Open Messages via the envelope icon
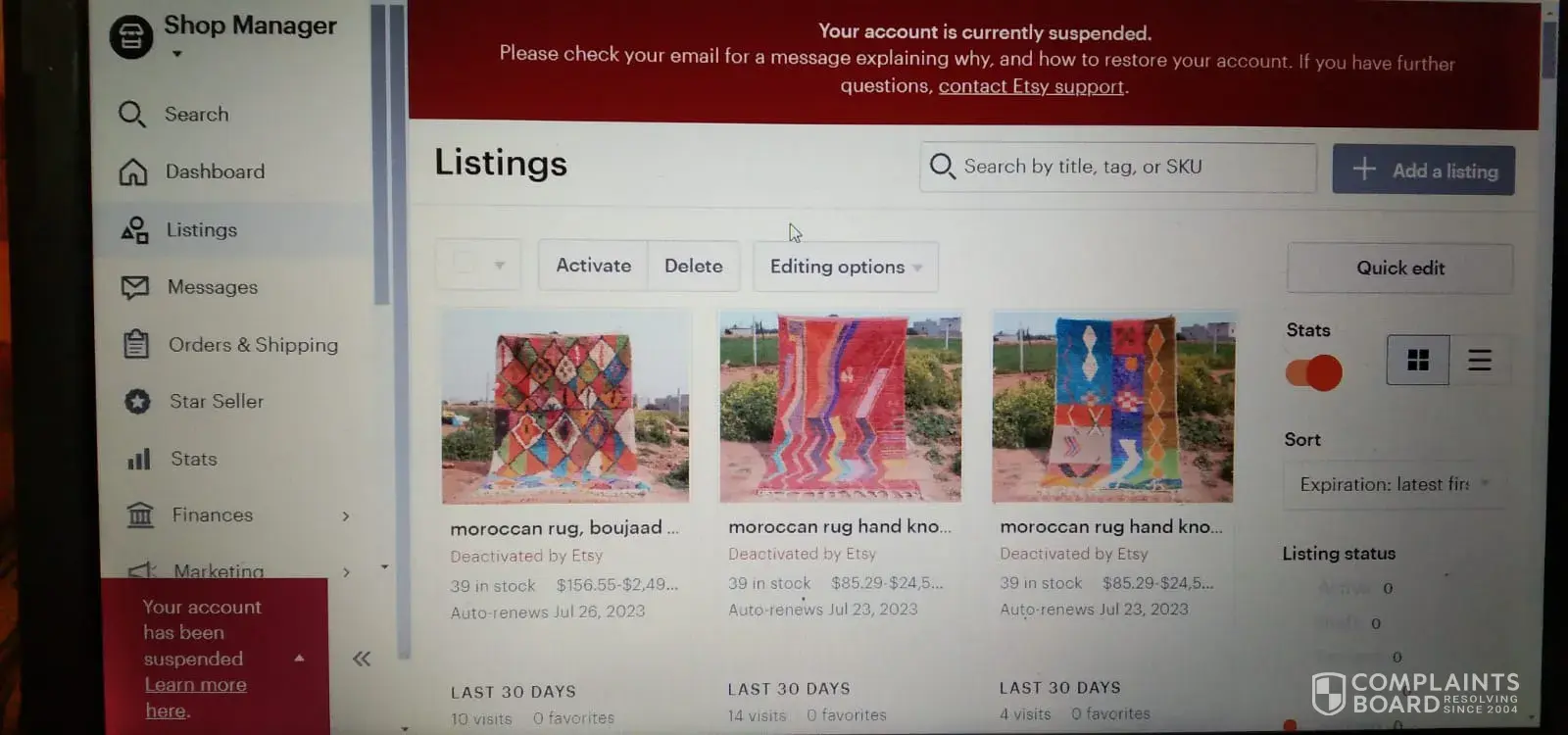 pyautogui.click(x=134, y=287)
